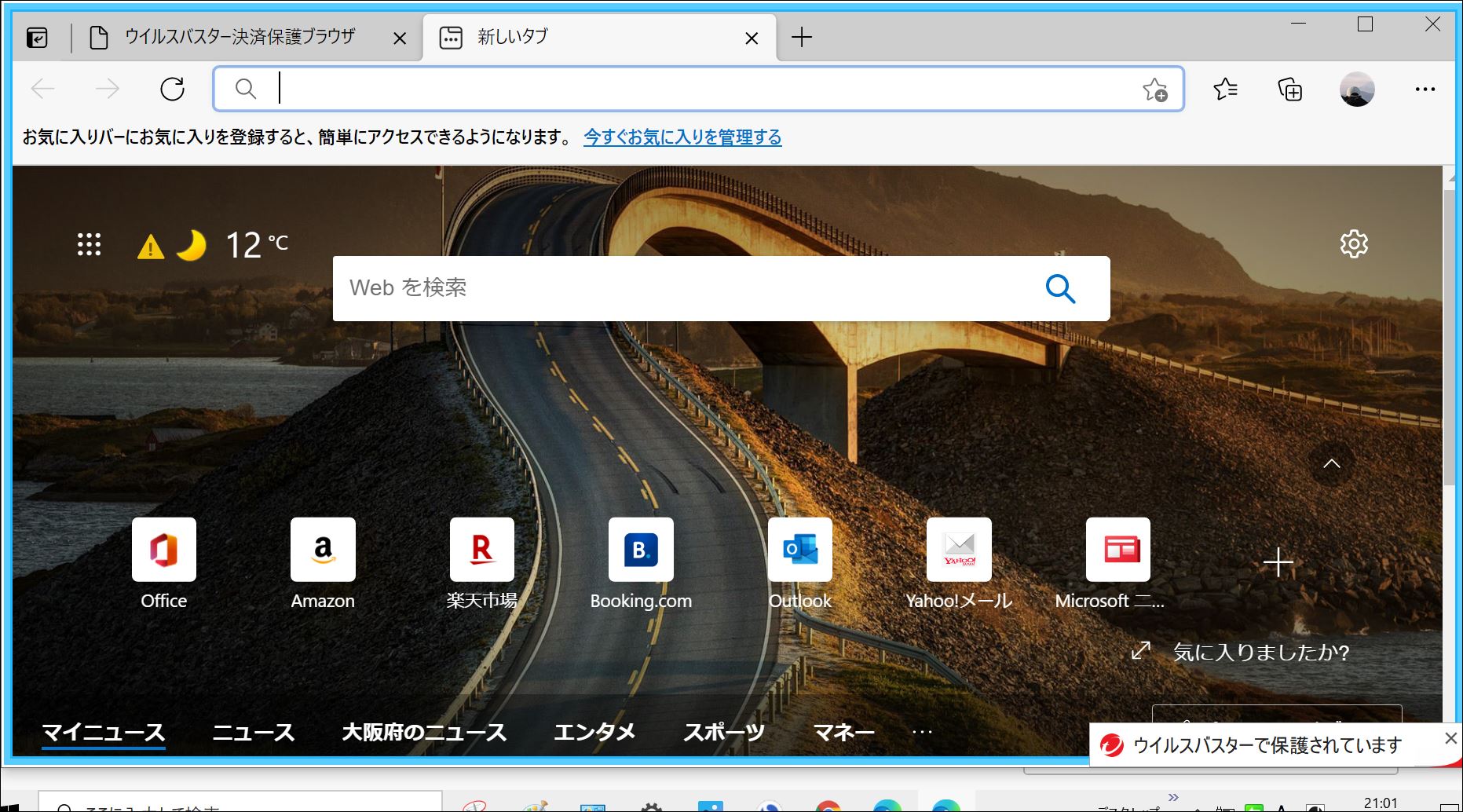The image size is (1463, 812).
Task: Open Outlook quick link tile
Action: [799, 565]
